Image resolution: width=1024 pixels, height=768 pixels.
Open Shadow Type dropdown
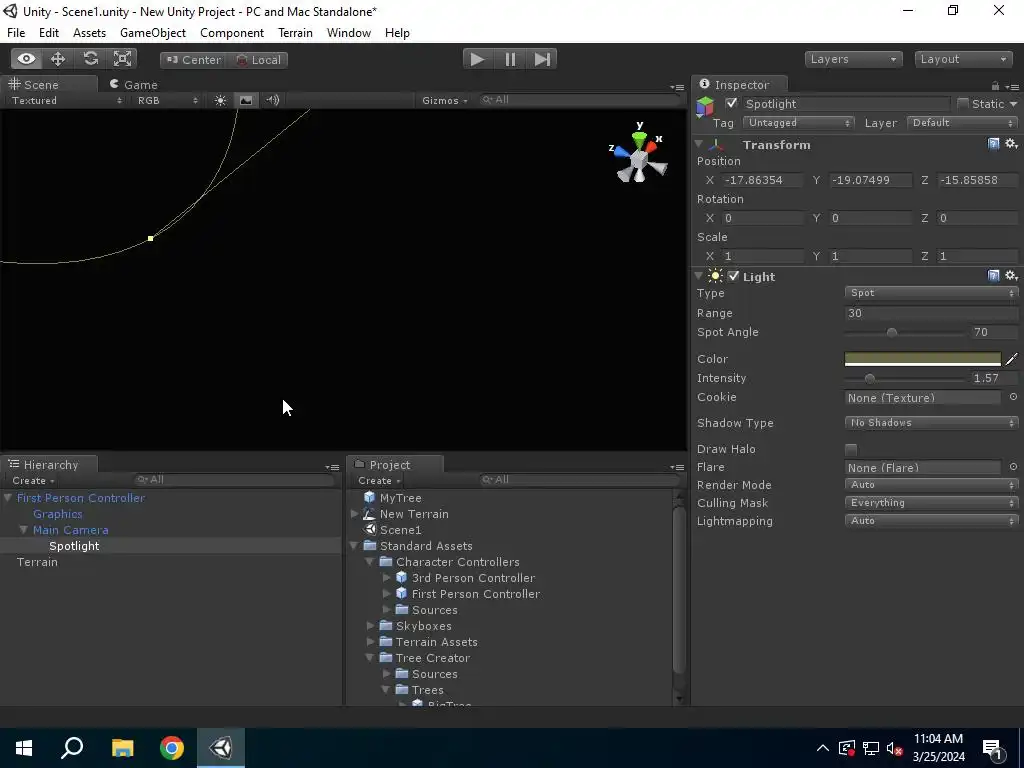pos(931,423)
